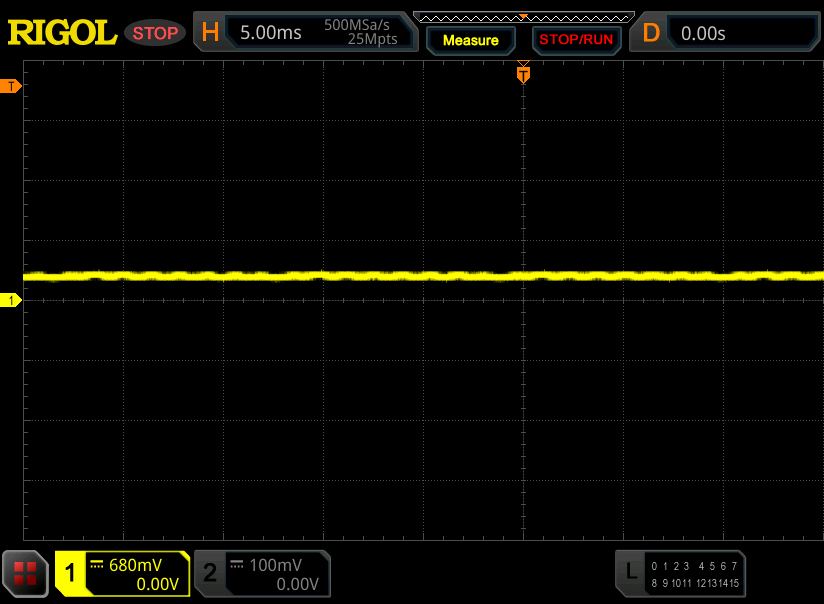Click channel 1 0.00V offset value
Screen dimensions: 824x604
tap(157, 584)
